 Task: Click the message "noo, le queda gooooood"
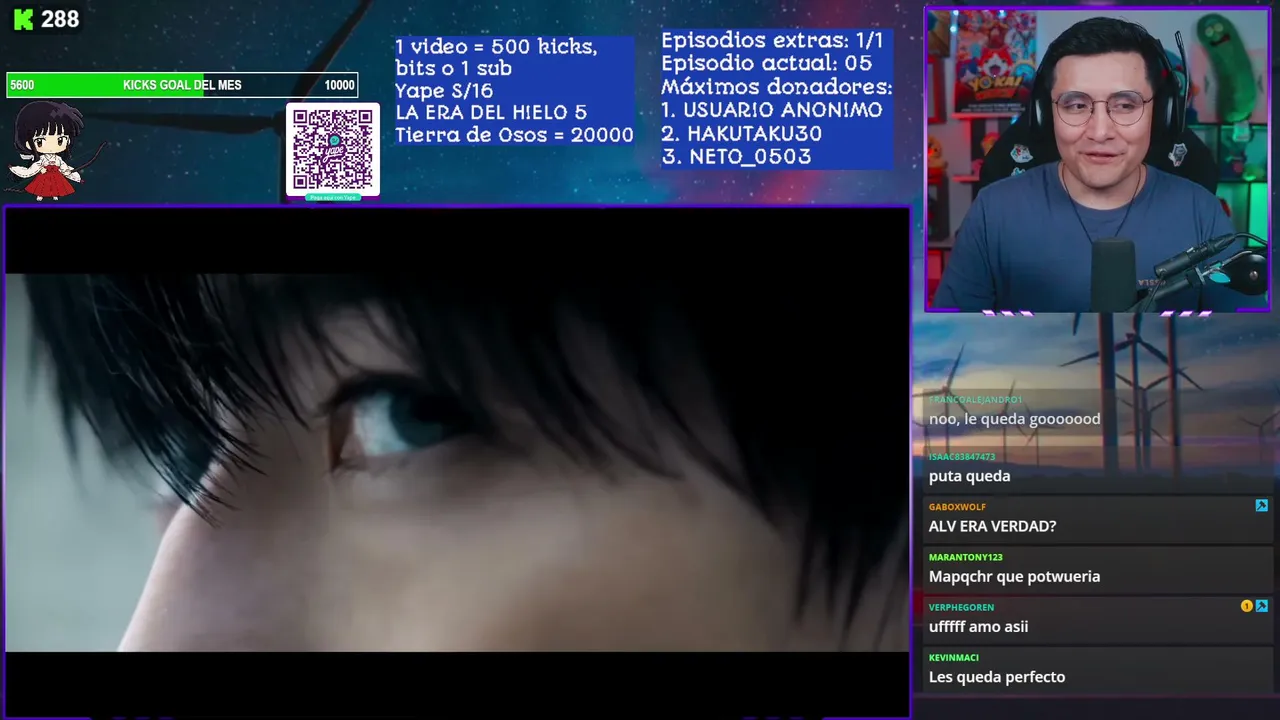[x=1014, y=419]
